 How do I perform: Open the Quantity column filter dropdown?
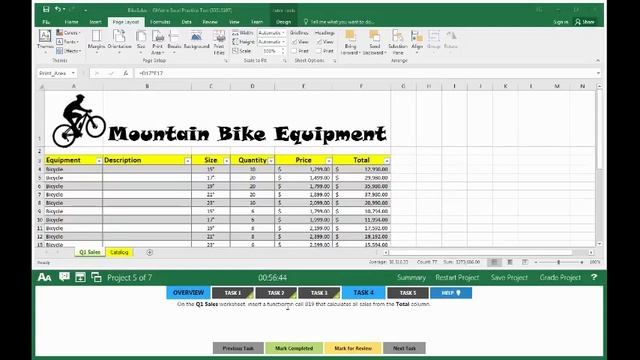click(271, 161)
